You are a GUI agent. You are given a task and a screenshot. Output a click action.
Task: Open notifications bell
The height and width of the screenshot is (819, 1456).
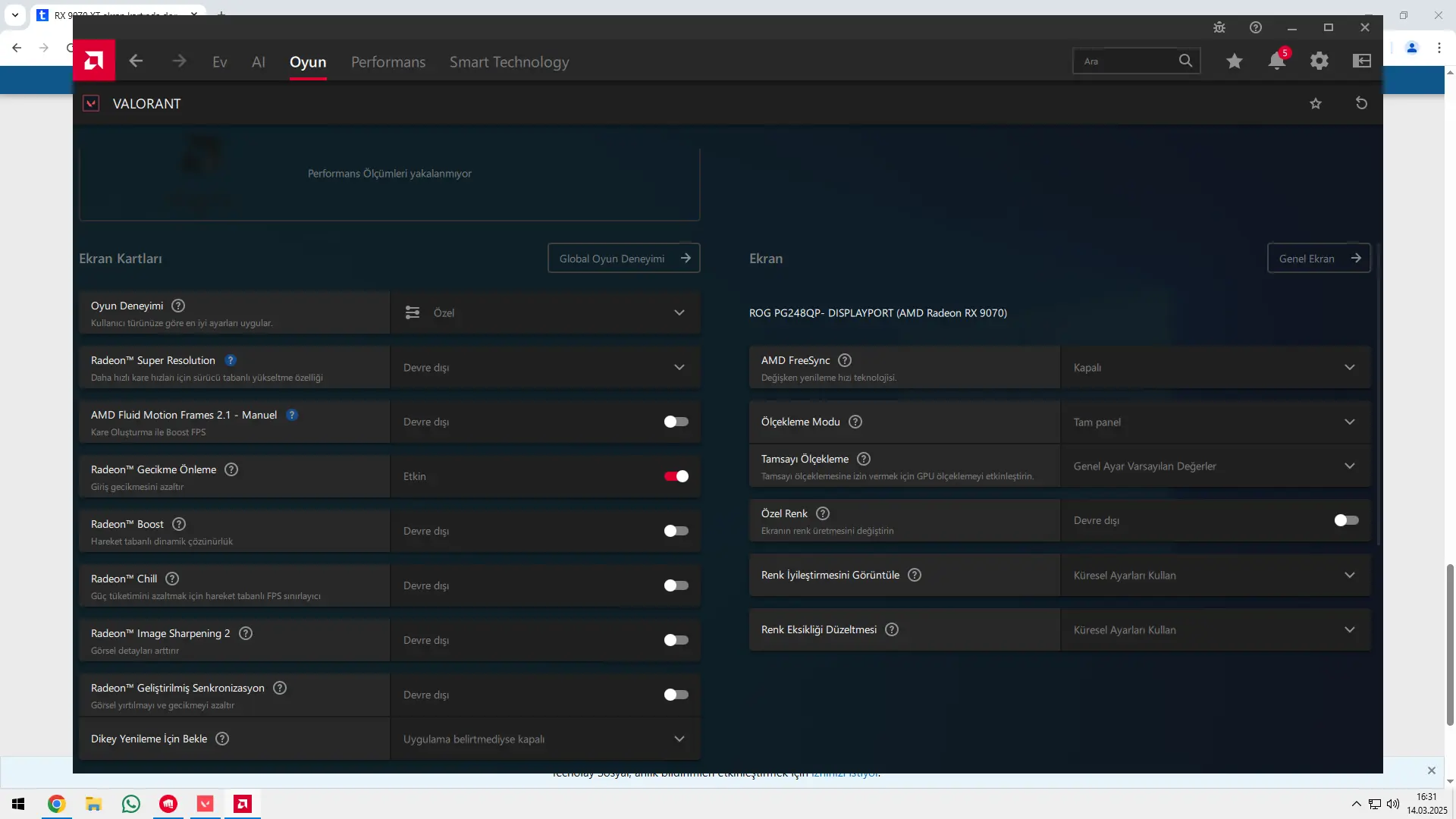point(1277,61)
